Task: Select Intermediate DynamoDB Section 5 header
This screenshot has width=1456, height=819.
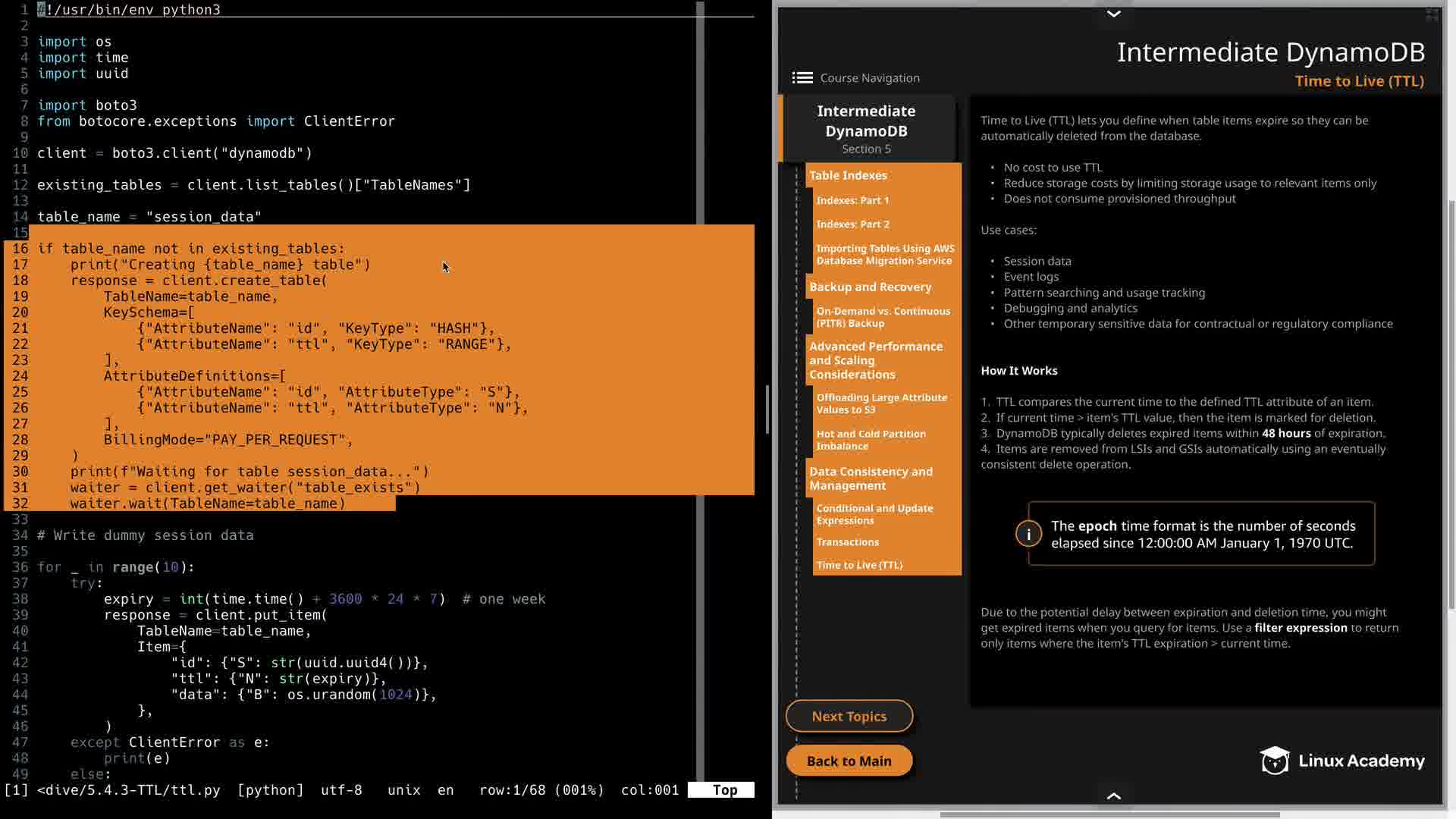Action: click(866, 128)
